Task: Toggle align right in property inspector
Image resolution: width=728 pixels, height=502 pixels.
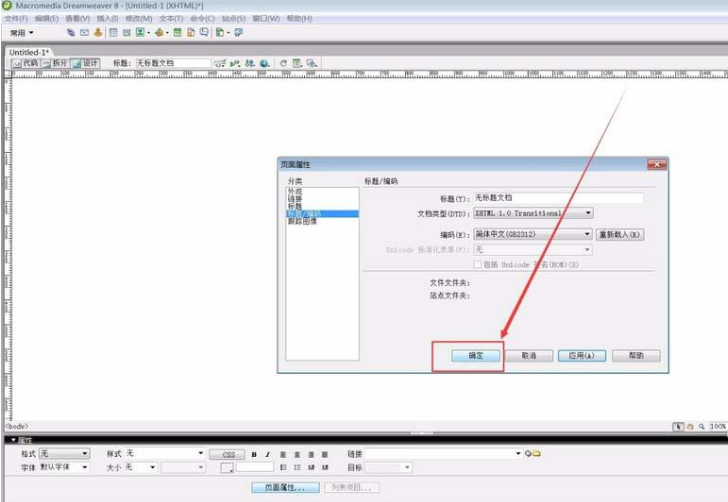Action: 311,454
